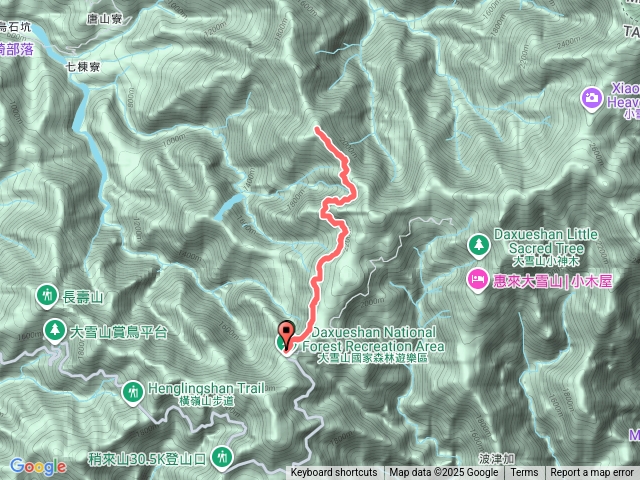The height and width of the screenshot is (480, 640).
Task: Select the 波津加 place label
Action: coord(497,459)
